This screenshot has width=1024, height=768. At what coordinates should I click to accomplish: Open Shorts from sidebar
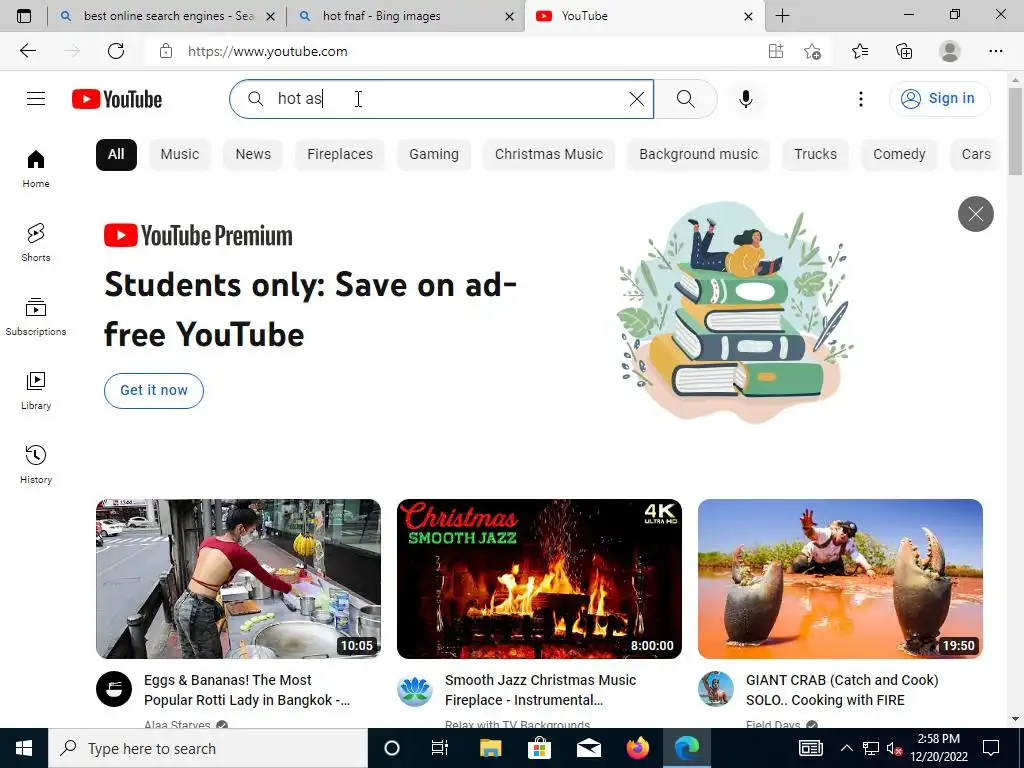pyautogui.click(x=36, y=242)
